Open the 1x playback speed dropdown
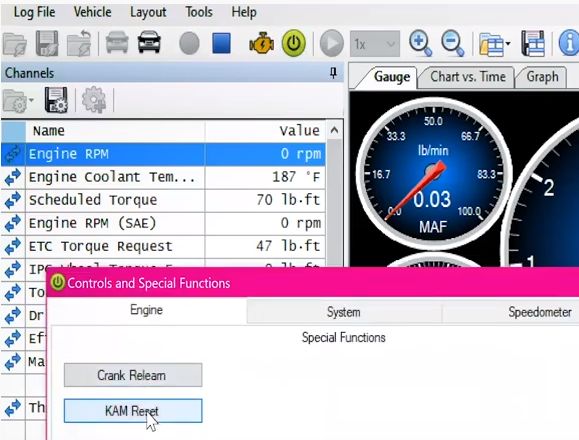The image size is (579, 440). coord(375,44)
